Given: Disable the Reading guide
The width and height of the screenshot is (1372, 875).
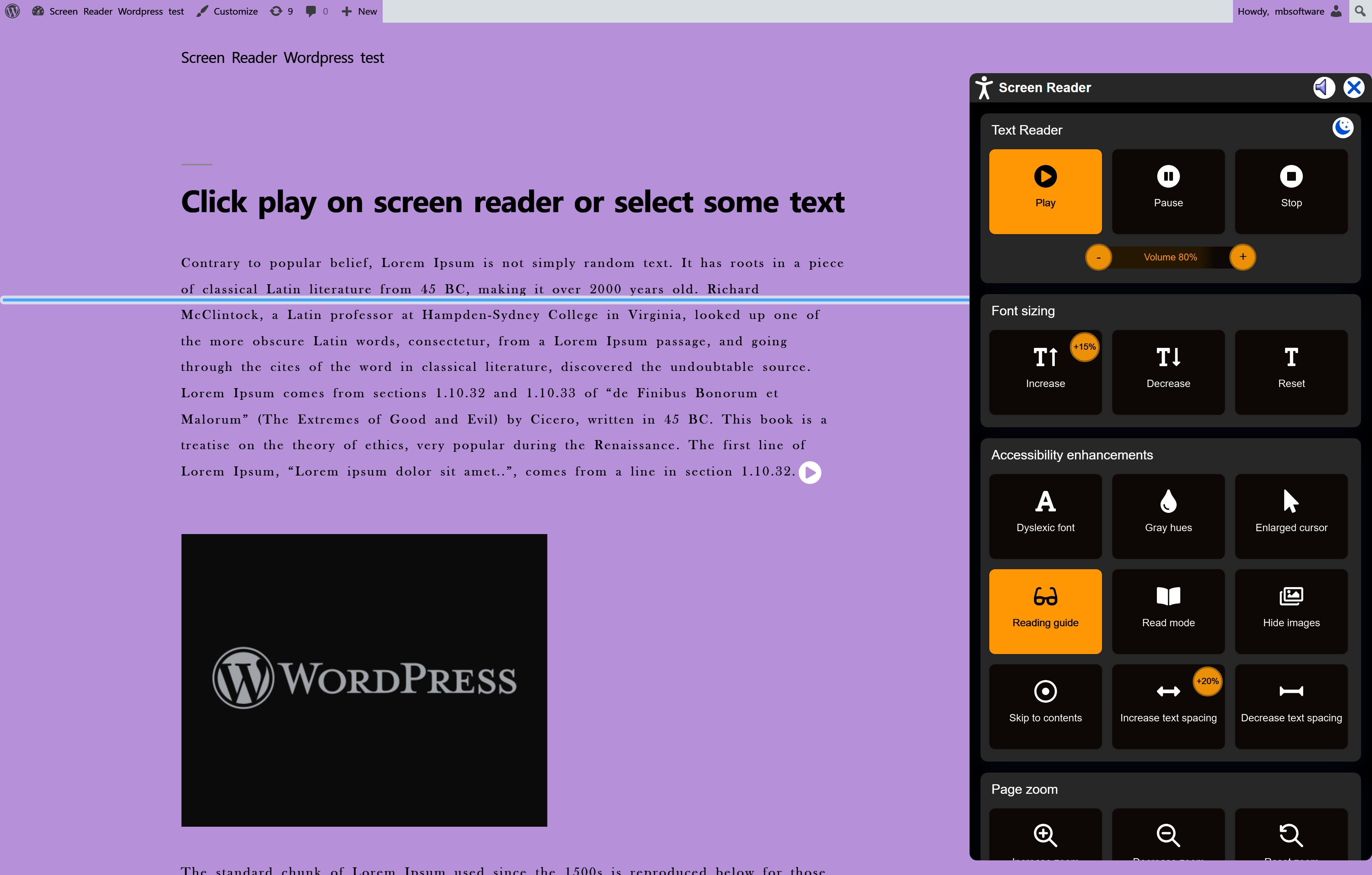Looking at the screenshot, I should (1045, 611).
